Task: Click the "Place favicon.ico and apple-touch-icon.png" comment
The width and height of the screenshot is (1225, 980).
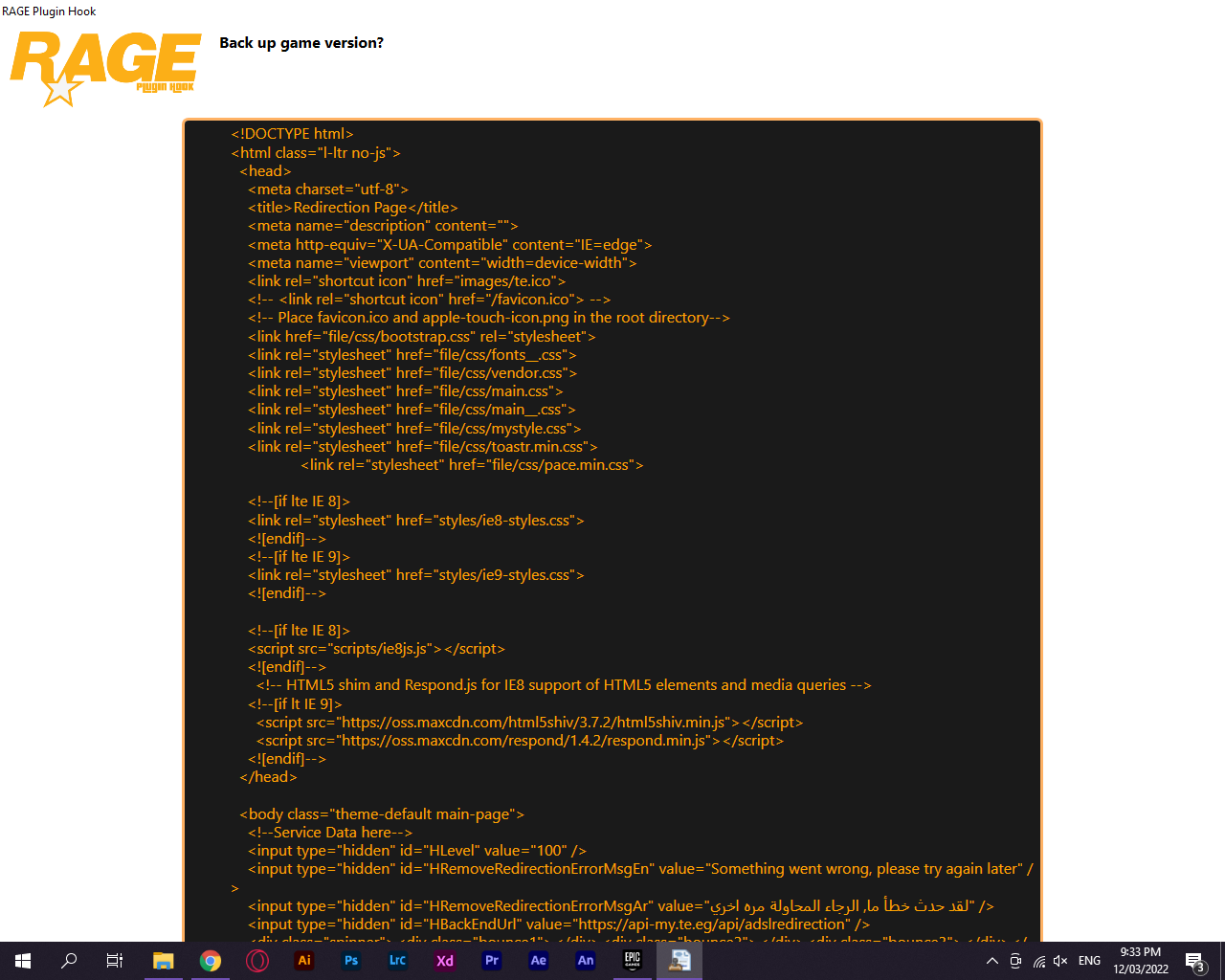Action: tap(489, 318)
